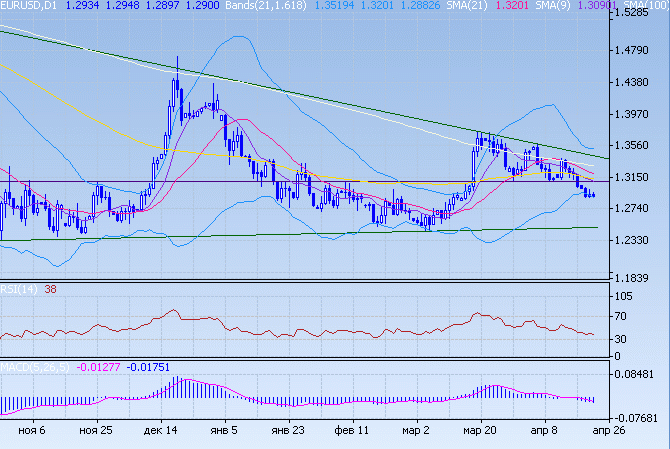
Task: Select the янв 23 date marker
Action: 289,430
